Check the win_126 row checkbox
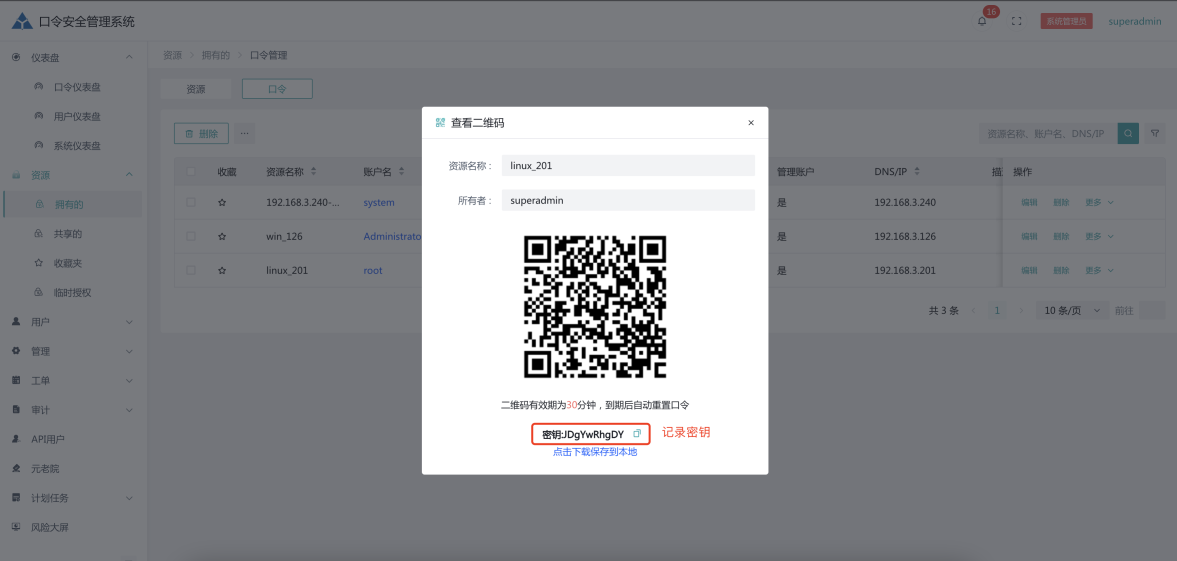 tap(191, 237)
